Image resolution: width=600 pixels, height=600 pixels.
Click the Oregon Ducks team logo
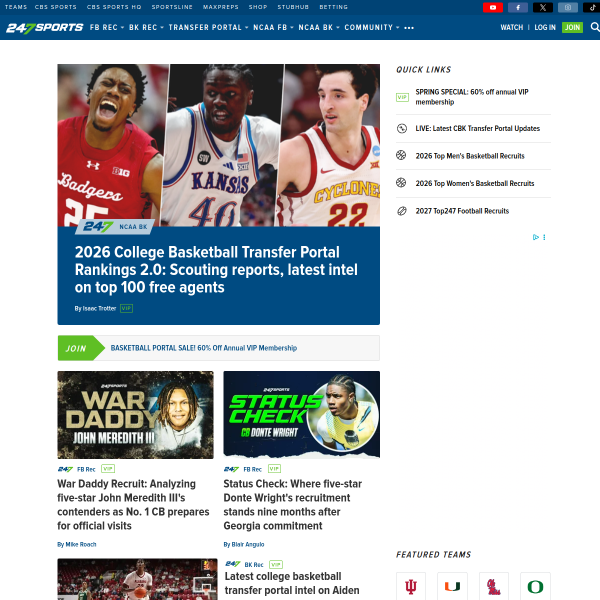535,586
